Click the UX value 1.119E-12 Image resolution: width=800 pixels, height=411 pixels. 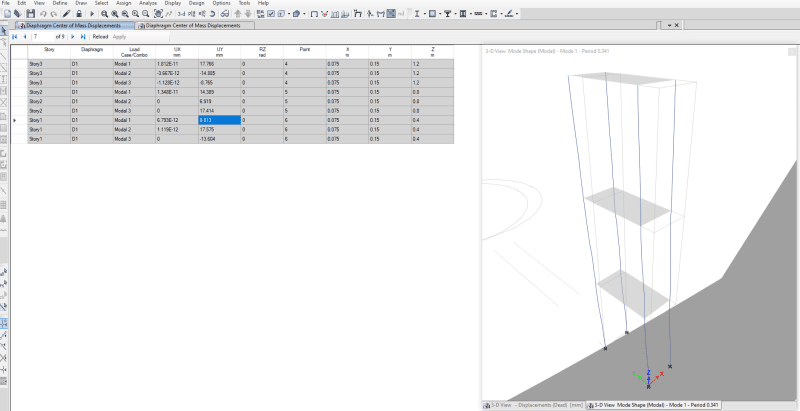pyautogui.click(x=177, y=130)
